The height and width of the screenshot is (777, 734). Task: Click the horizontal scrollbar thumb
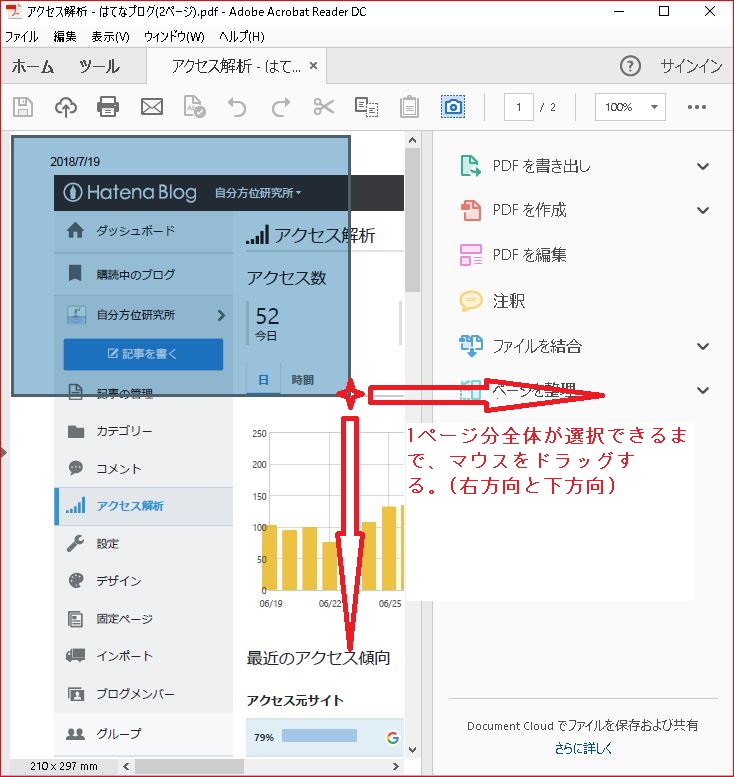coord(189,766)
